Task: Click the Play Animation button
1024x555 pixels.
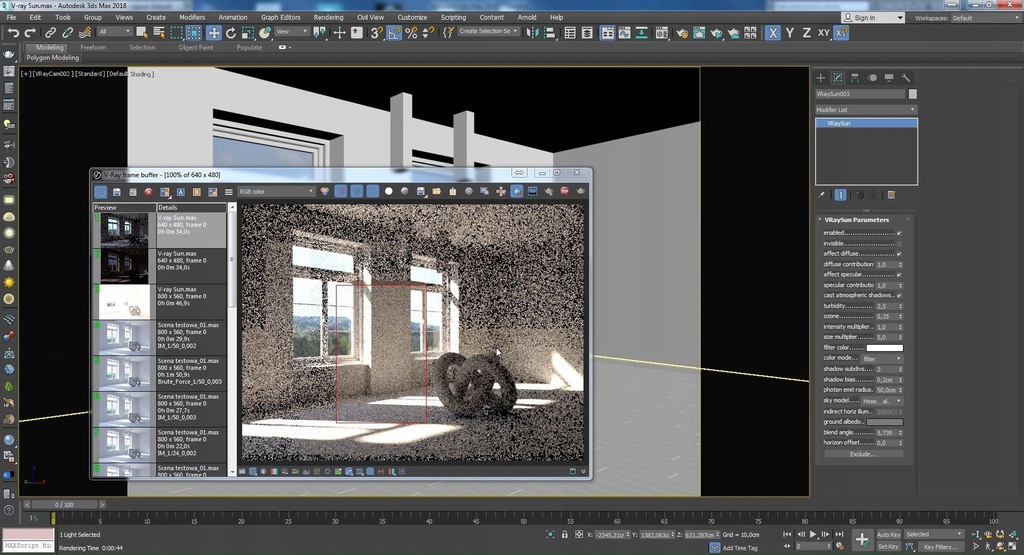Action: coord(812,534)
